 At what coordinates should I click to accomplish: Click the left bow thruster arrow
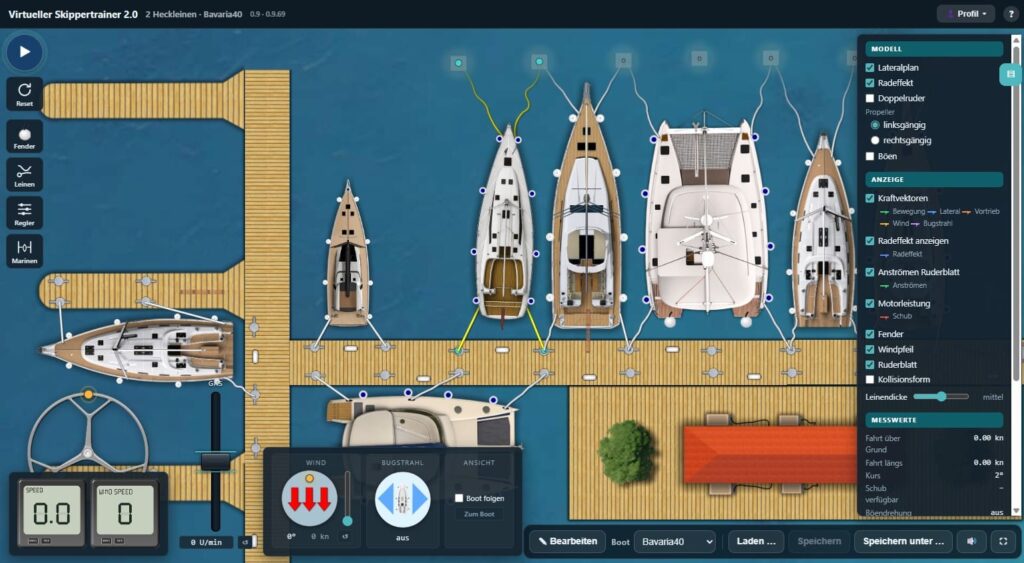[386, 499]
